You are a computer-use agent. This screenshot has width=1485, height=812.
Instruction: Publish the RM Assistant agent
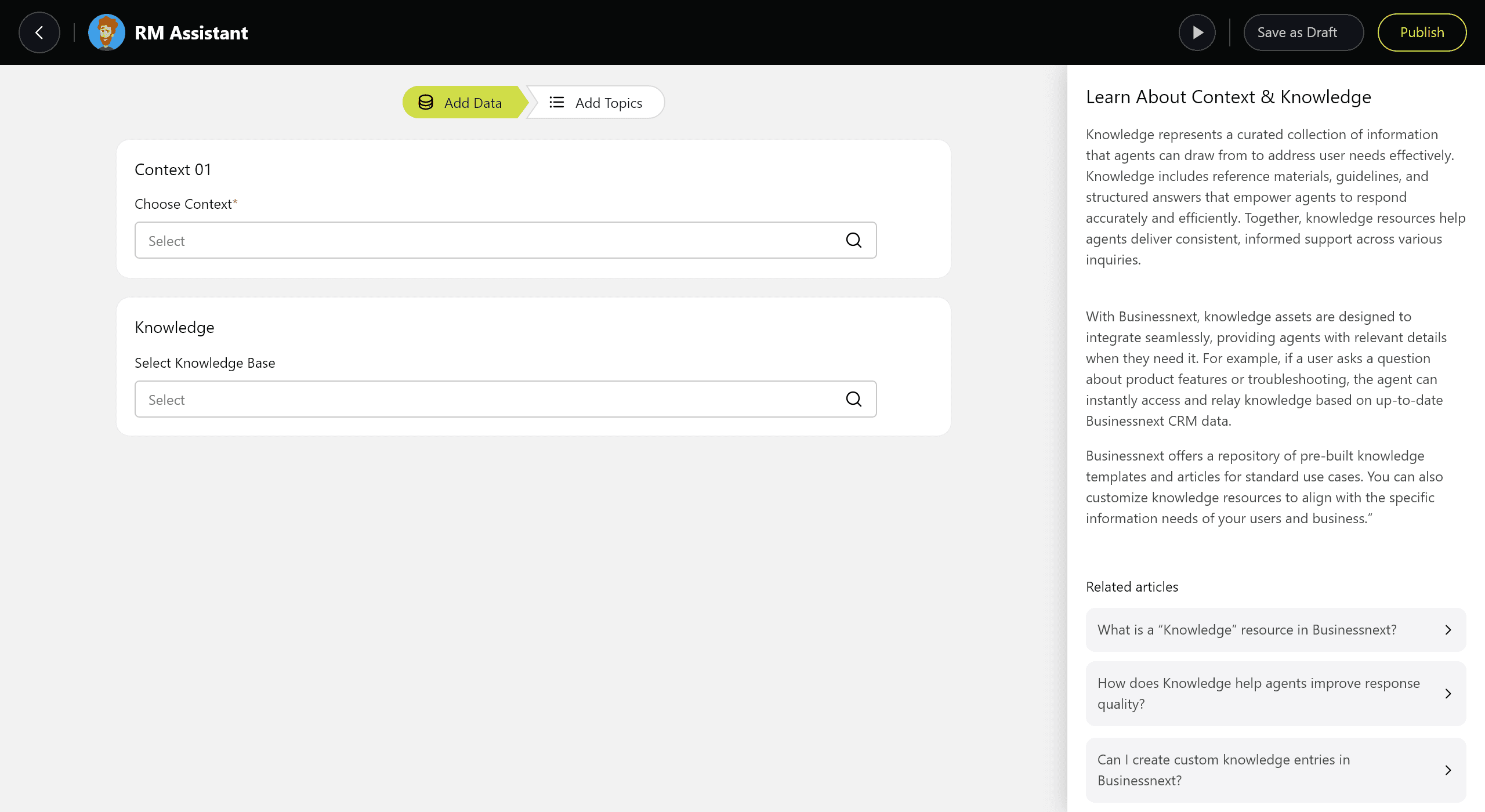click(1422, 32)
